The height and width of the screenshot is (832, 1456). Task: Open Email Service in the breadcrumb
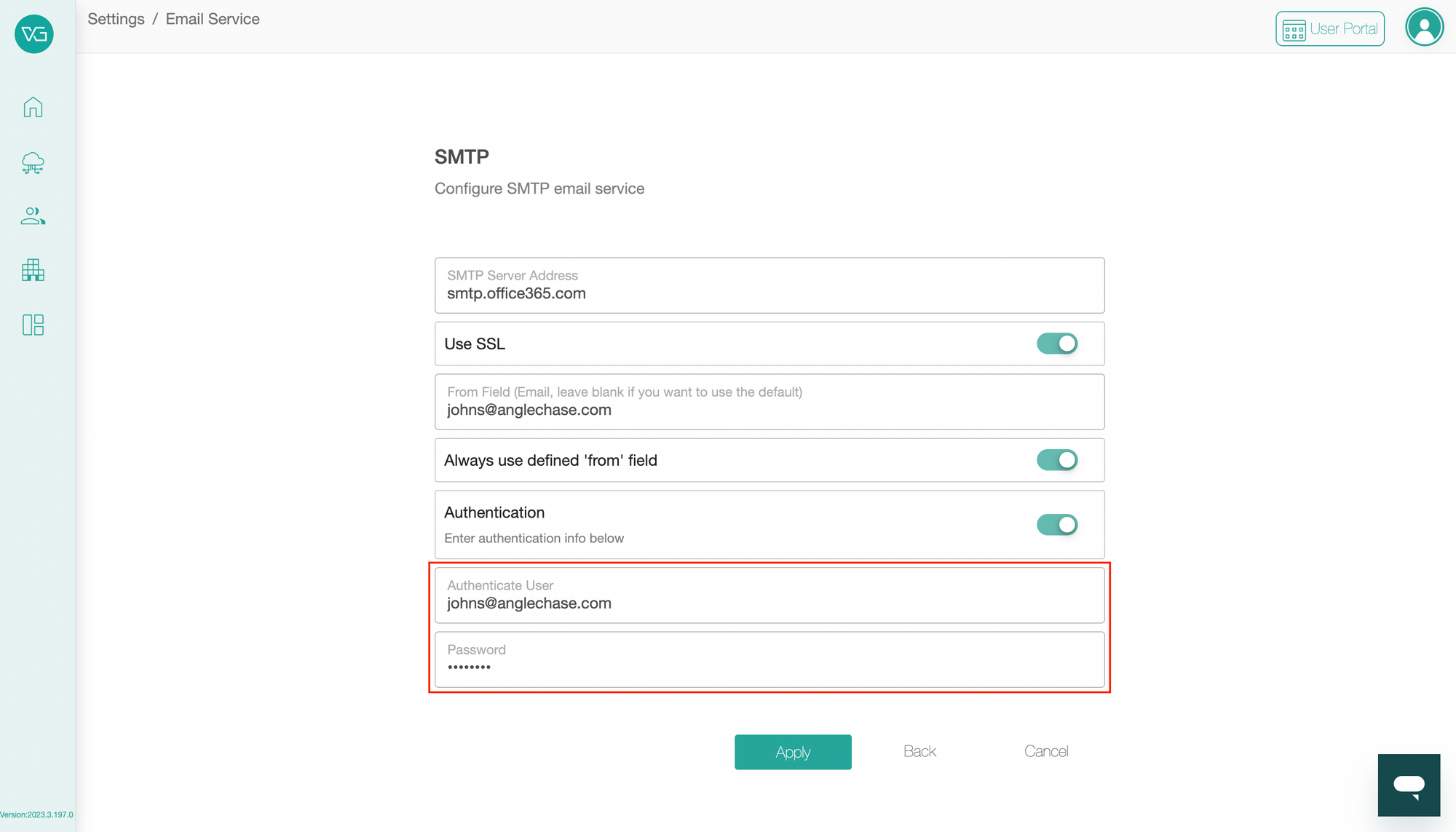213,19
